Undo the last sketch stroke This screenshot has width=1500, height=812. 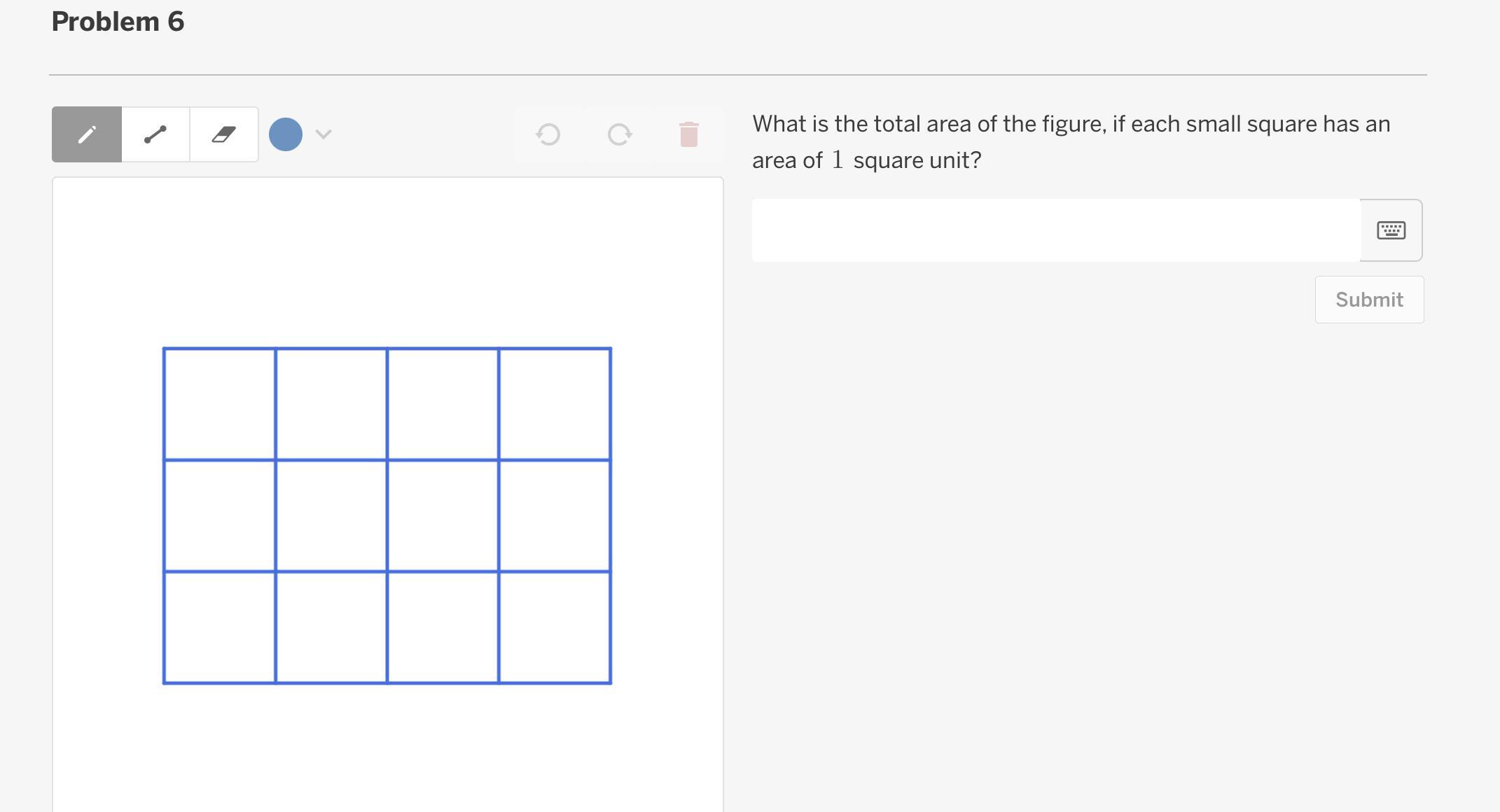(x=548, y=134)
